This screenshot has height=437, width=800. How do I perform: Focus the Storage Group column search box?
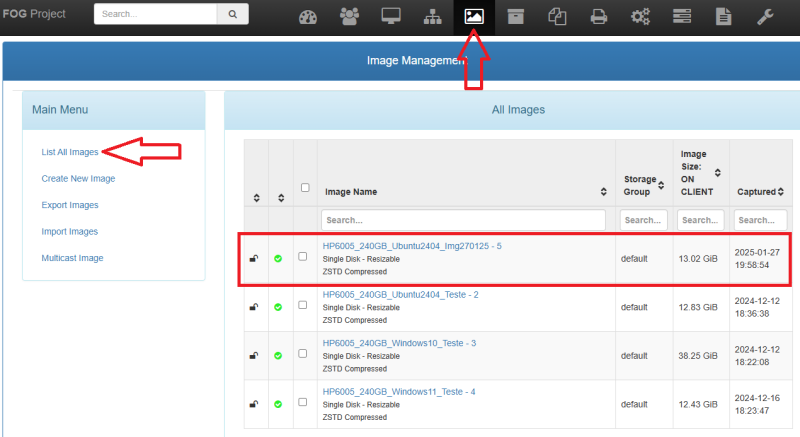pos(644,220)
